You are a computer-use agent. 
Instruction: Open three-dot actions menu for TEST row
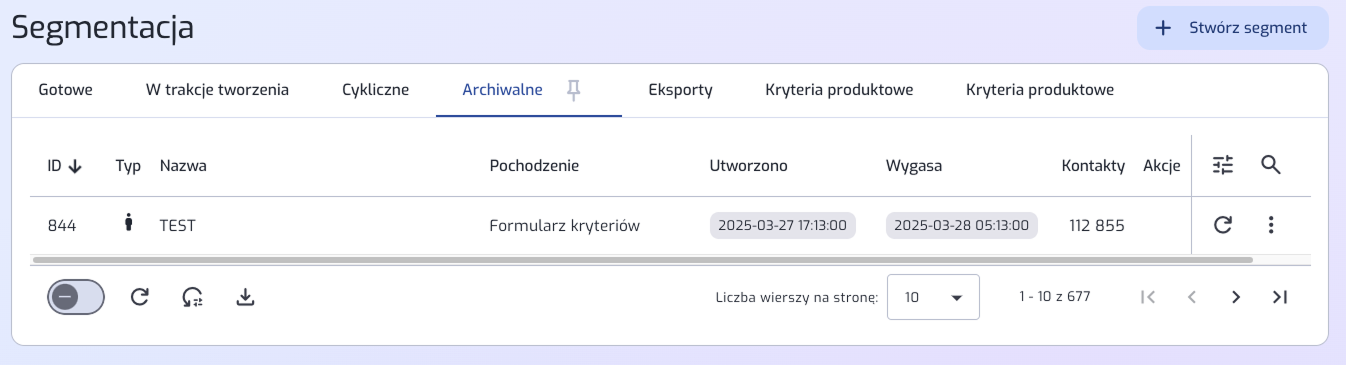pos(1271,225)
